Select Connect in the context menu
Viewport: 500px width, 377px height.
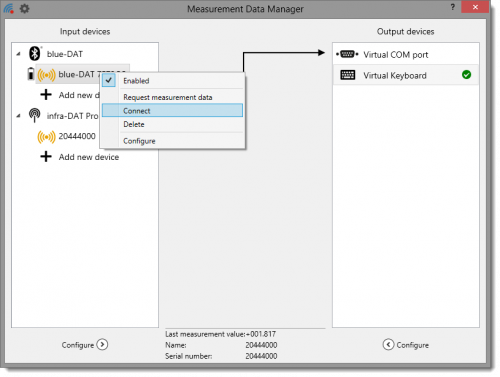click(x=173, y=111)
